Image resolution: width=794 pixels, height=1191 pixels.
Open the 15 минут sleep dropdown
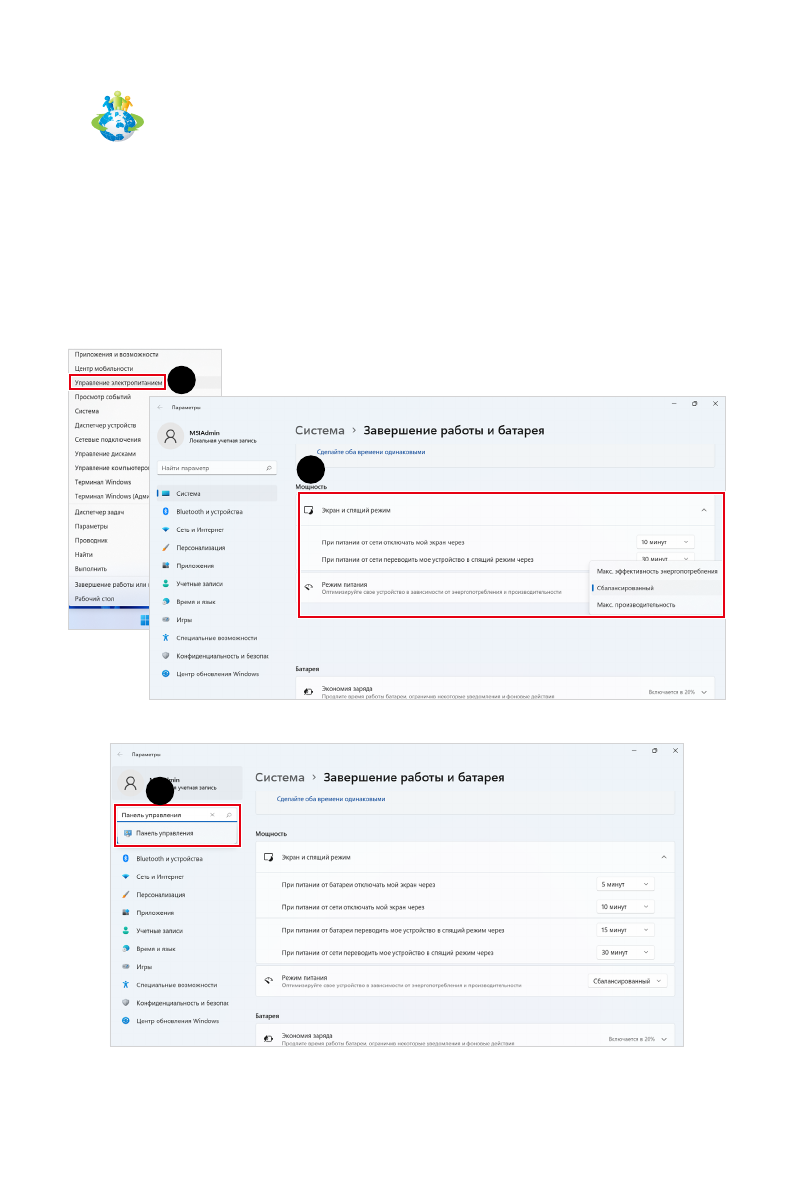(626, 930)
